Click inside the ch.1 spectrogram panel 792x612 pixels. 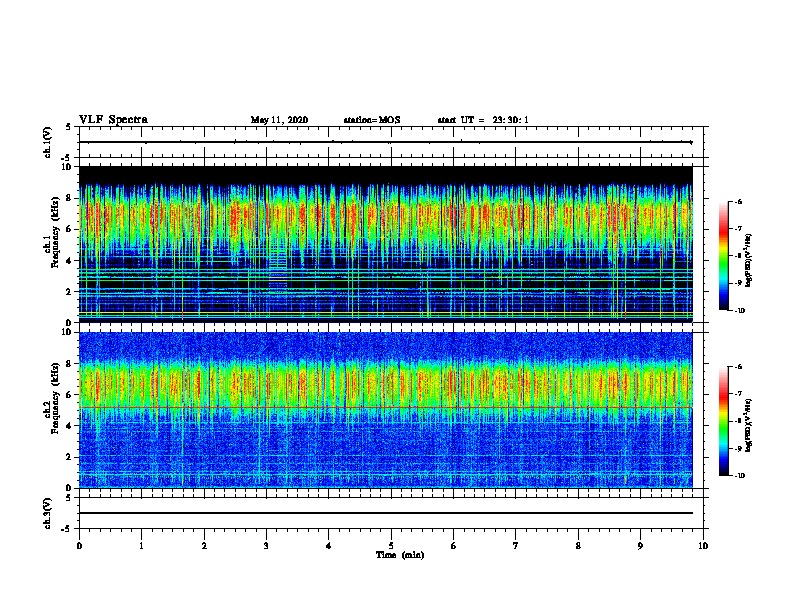point(386,244)
